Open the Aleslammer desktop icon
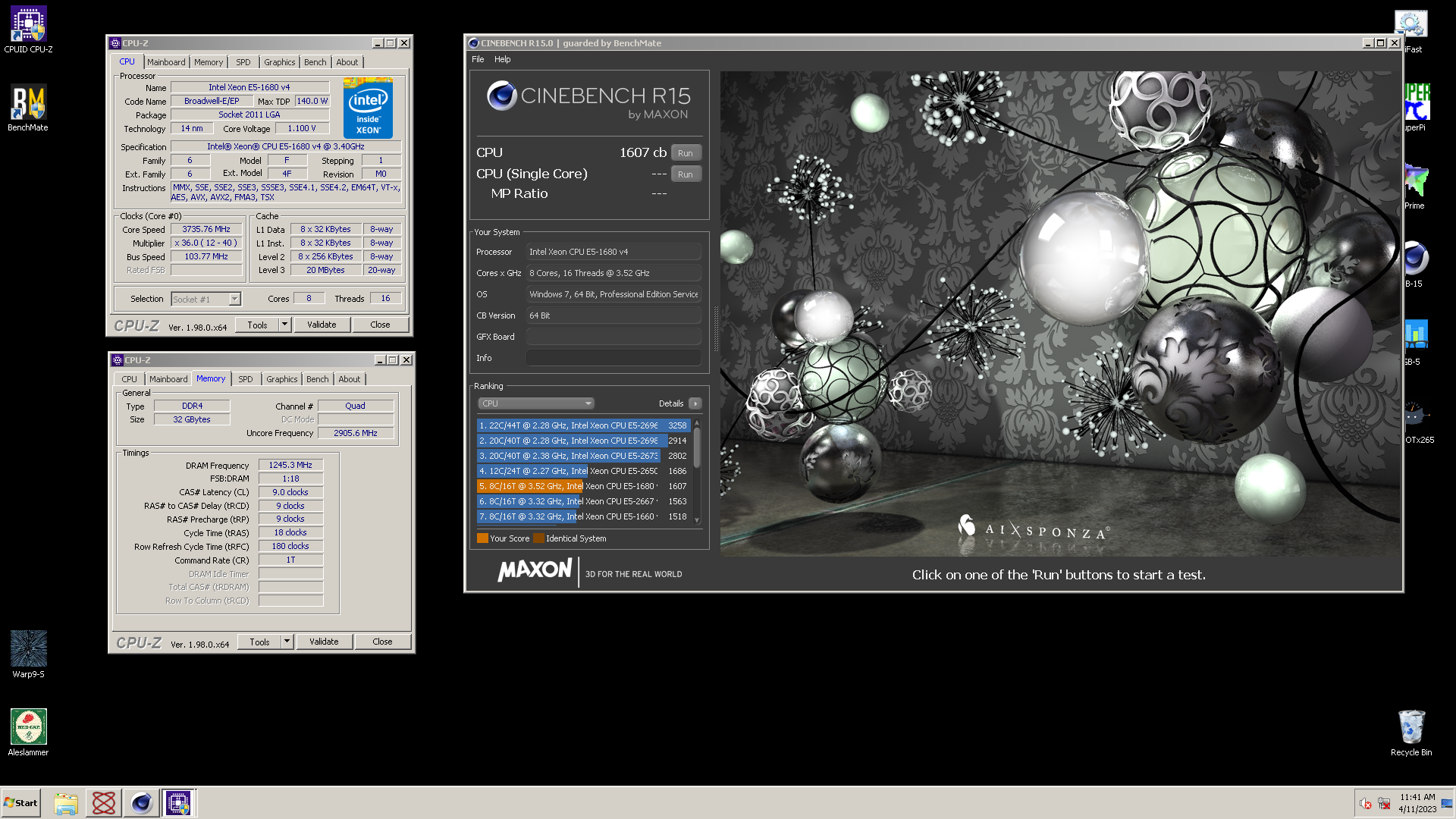Screen dimensions: 1456x819 tap(28, 732)
